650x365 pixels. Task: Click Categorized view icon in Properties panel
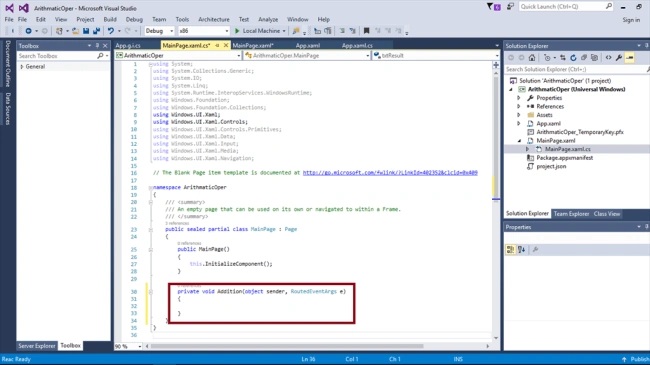pos(510,249)
